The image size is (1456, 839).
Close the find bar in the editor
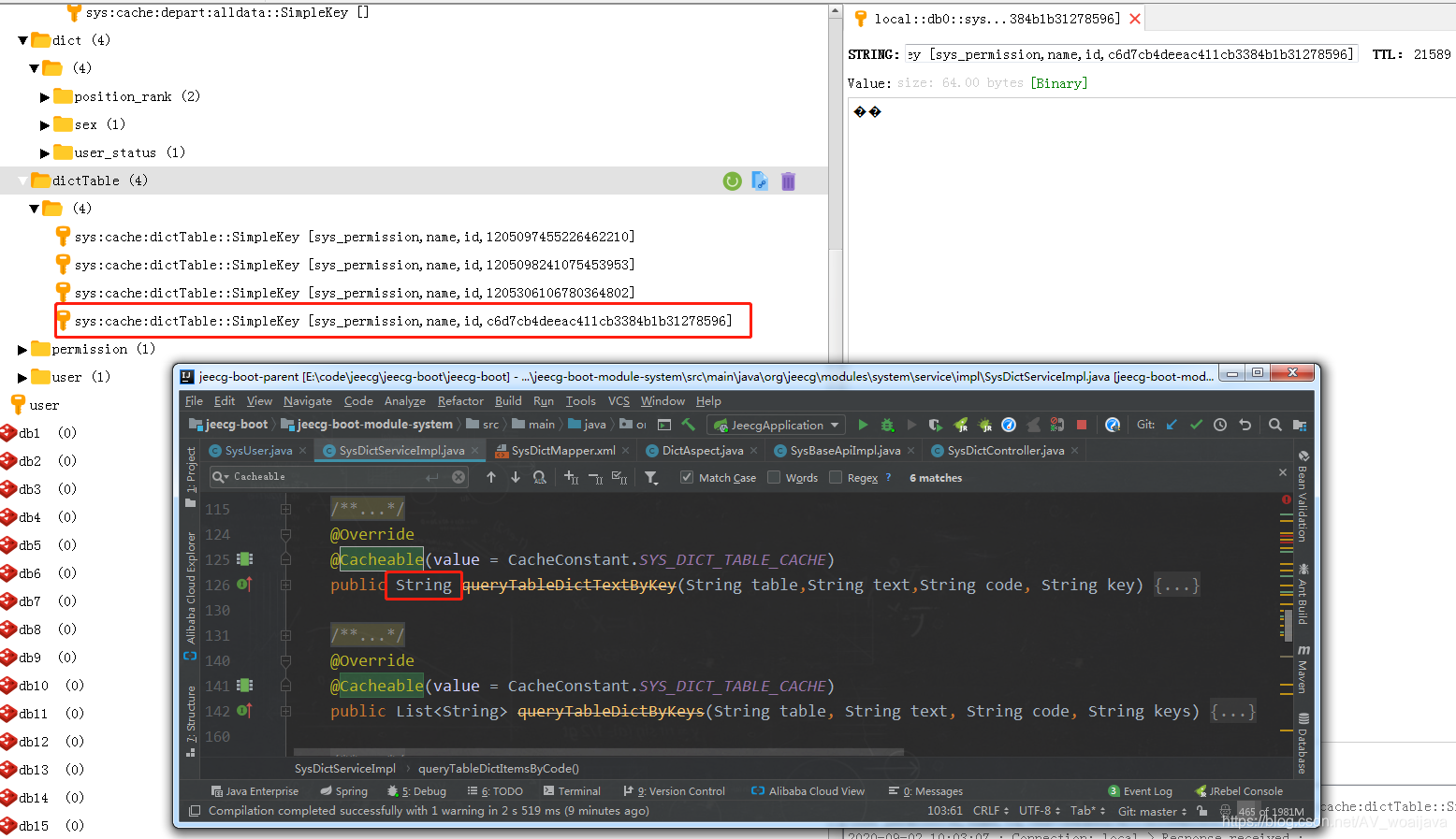[x=1283, y=473]
